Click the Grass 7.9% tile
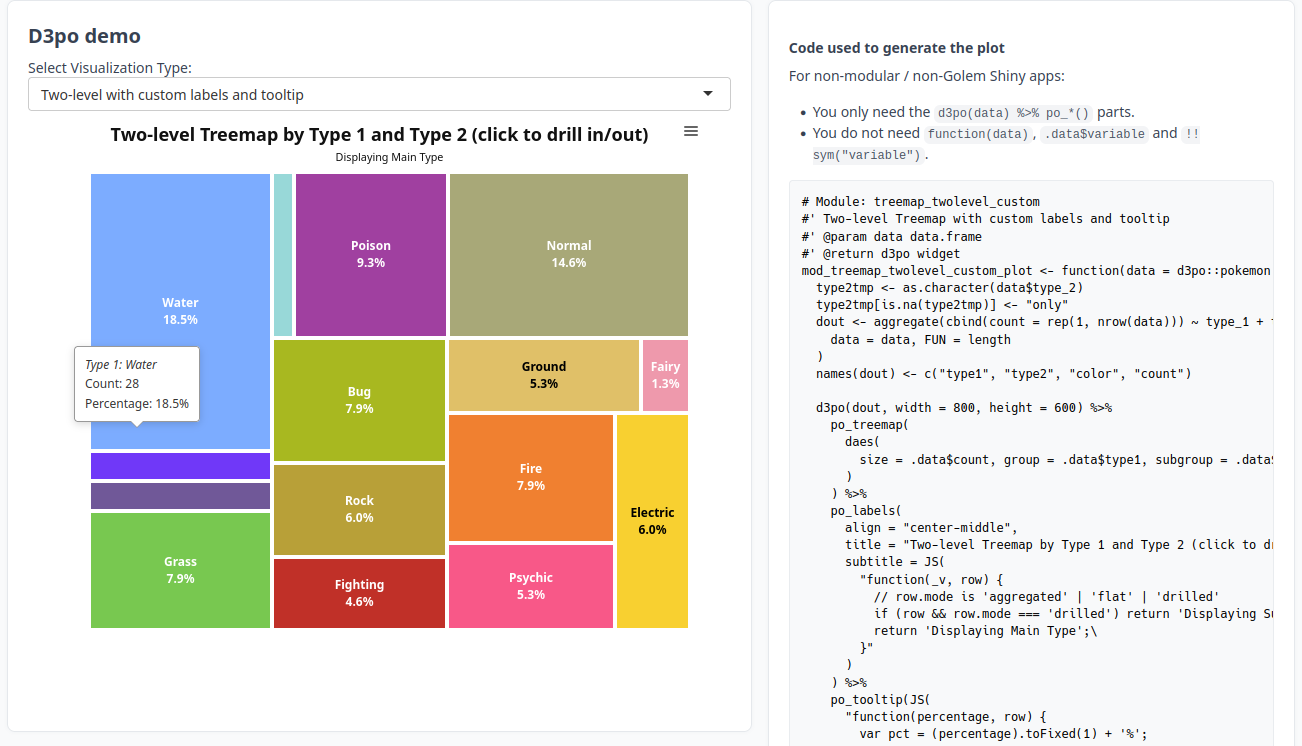Image resolution: width=1302 pixels, height=746 pixels. [x=180, y=570]
